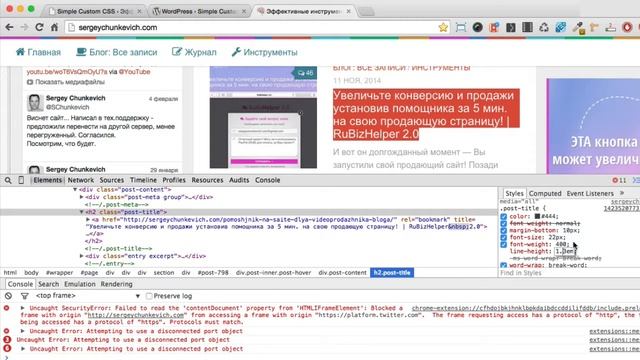Screen dimensions: 640x360
Task: Select div.post-content breadcrumb
Action: [342, 273]
